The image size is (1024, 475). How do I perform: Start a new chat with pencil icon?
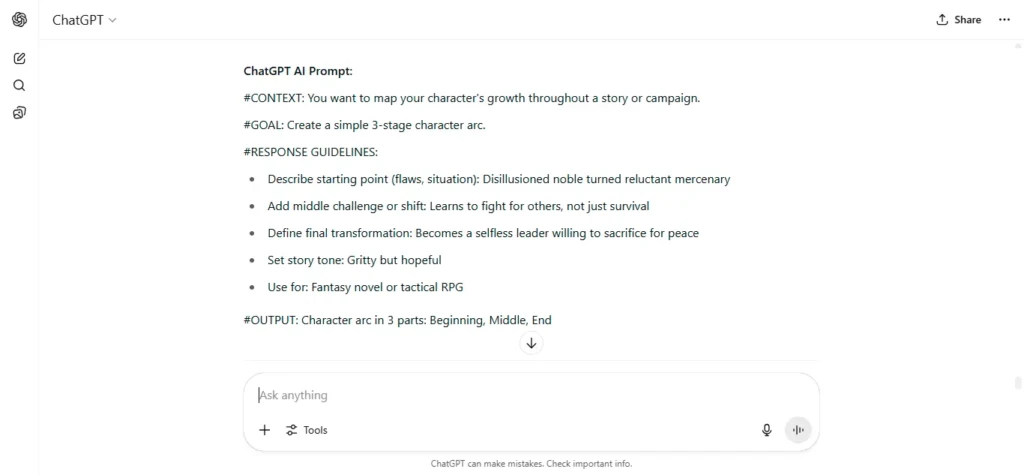pyautogui.click(x=20, y=58)
